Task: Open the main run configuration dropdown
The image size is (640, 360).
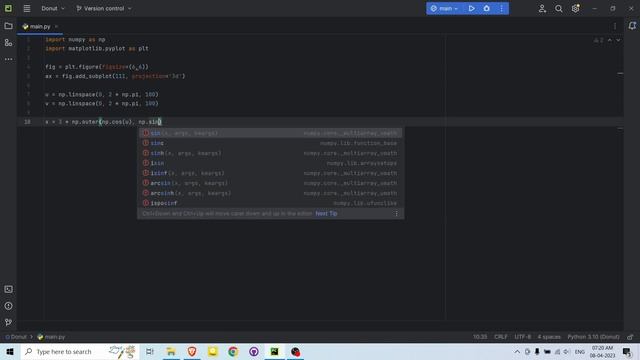Action: point(444,8)
